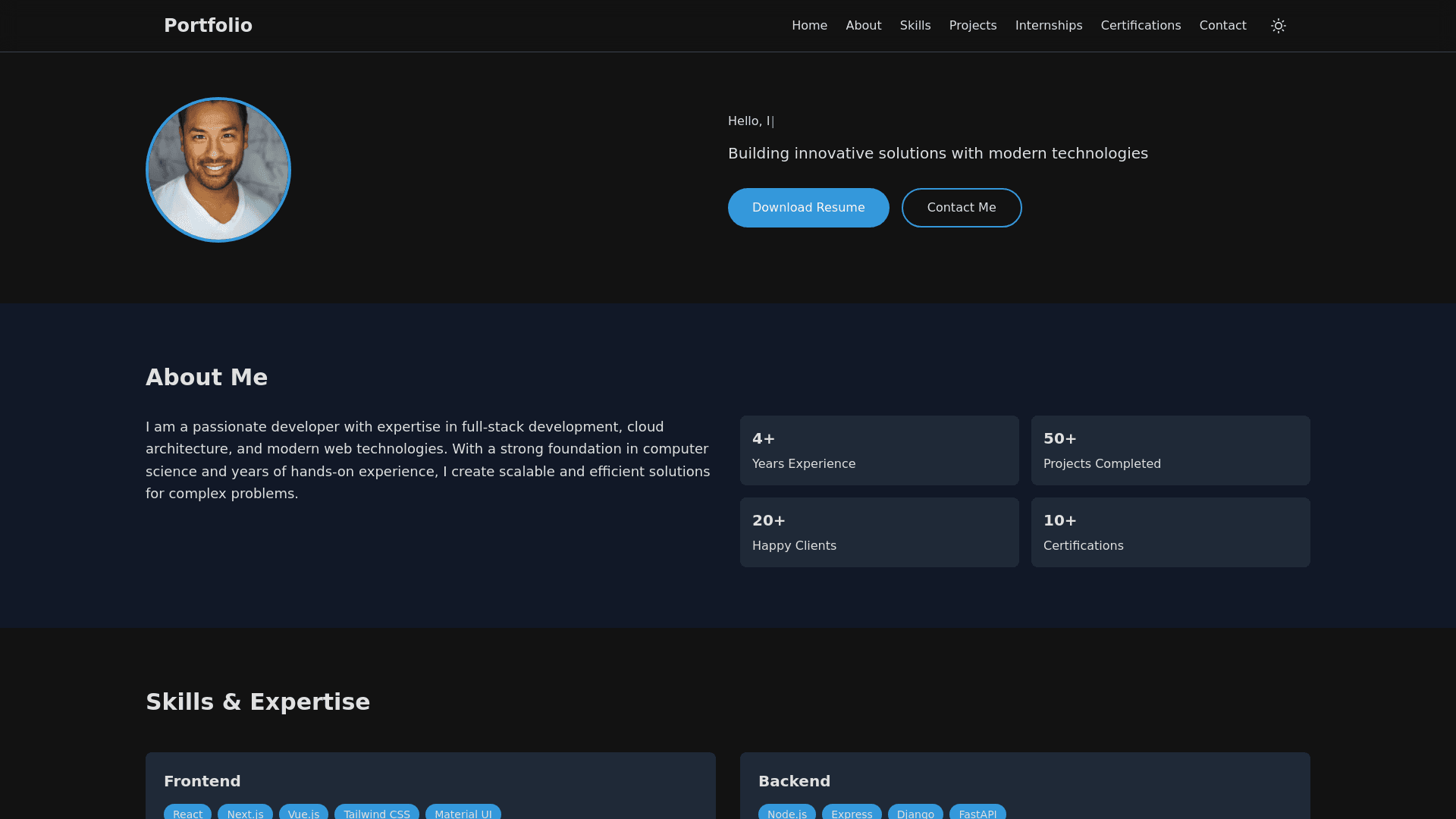Navigate to Projects in top menu
This screenshot has height=819, width=1456.
[972, 26]
